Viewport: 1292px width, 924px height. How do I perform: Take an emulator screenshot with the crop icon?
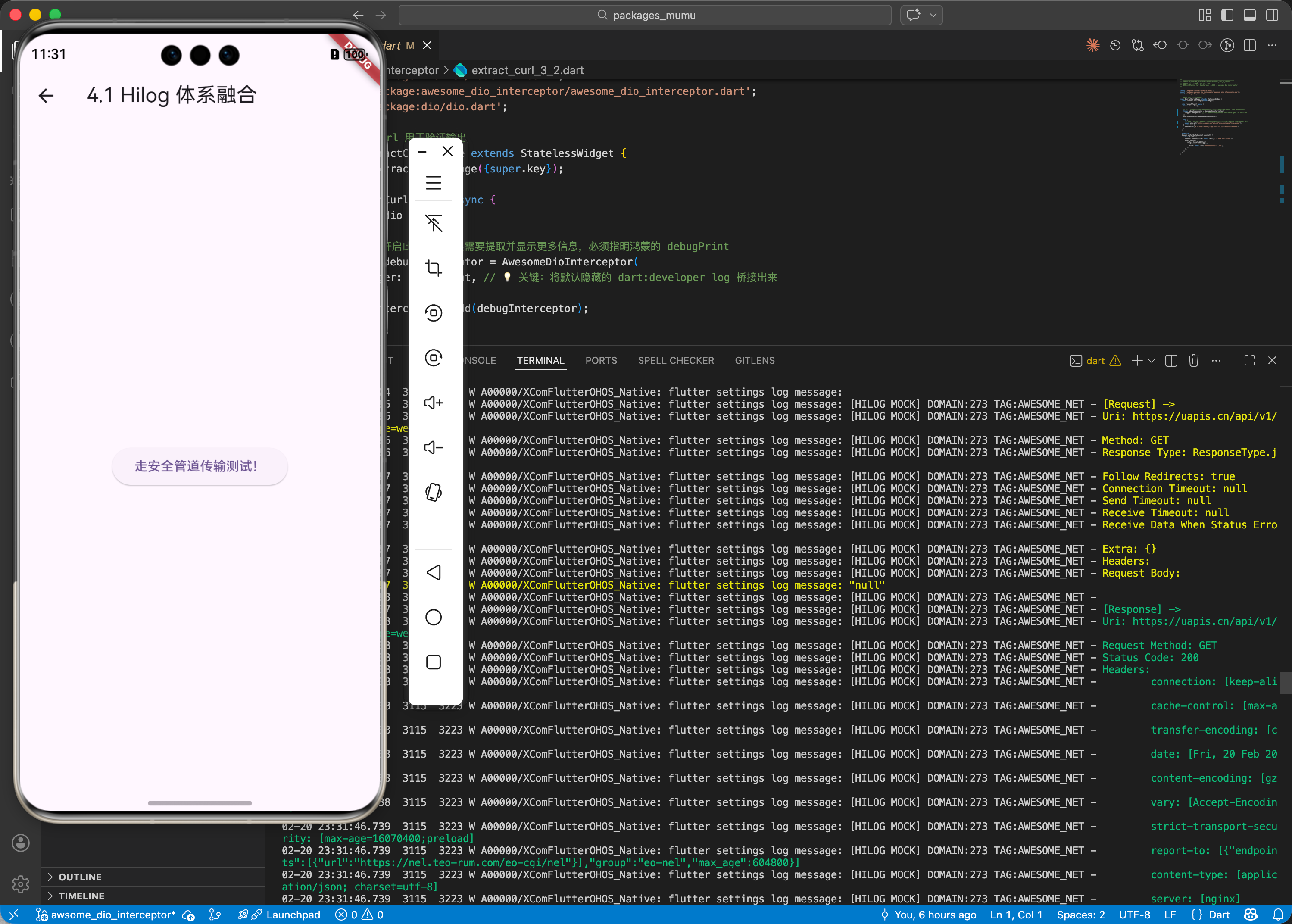point(434,268)
